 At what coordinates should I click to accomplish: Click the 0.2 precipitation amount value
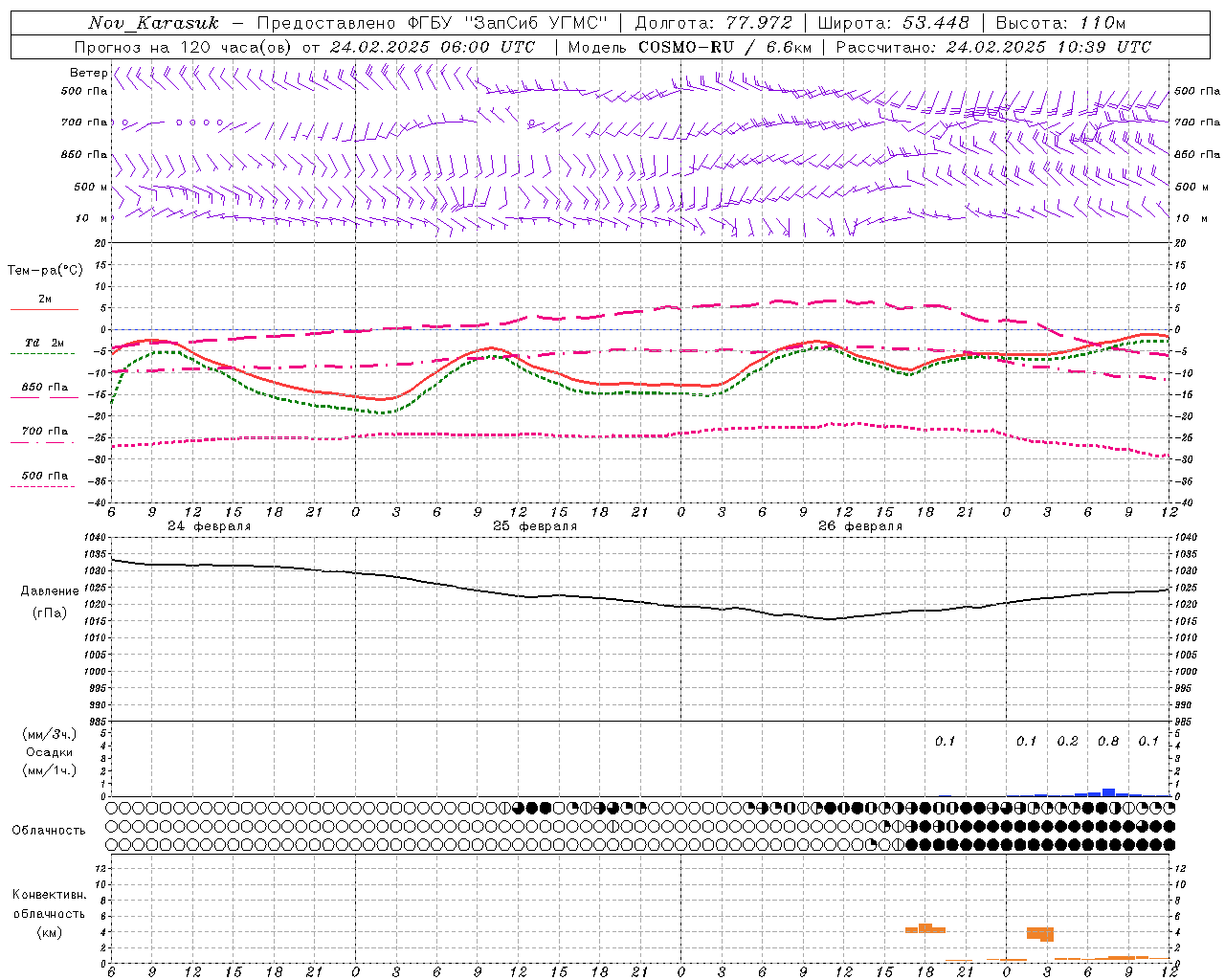(1067, 741)
